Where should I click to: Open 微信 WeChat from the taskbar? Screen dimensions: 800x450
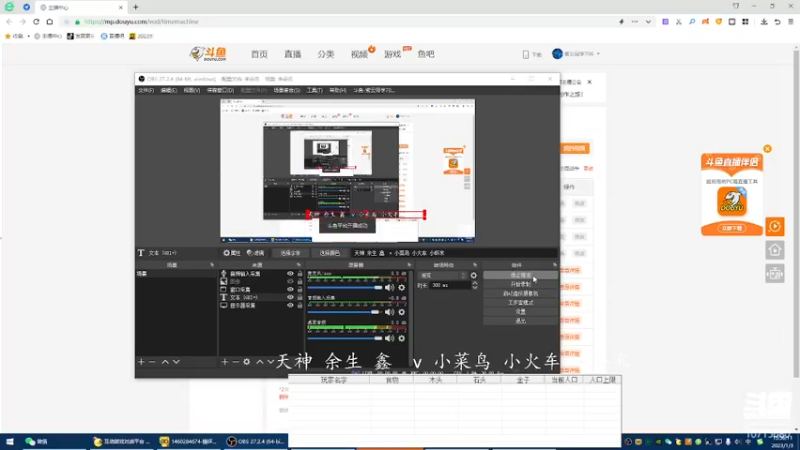pyautogui.click(x=37, y=441)
